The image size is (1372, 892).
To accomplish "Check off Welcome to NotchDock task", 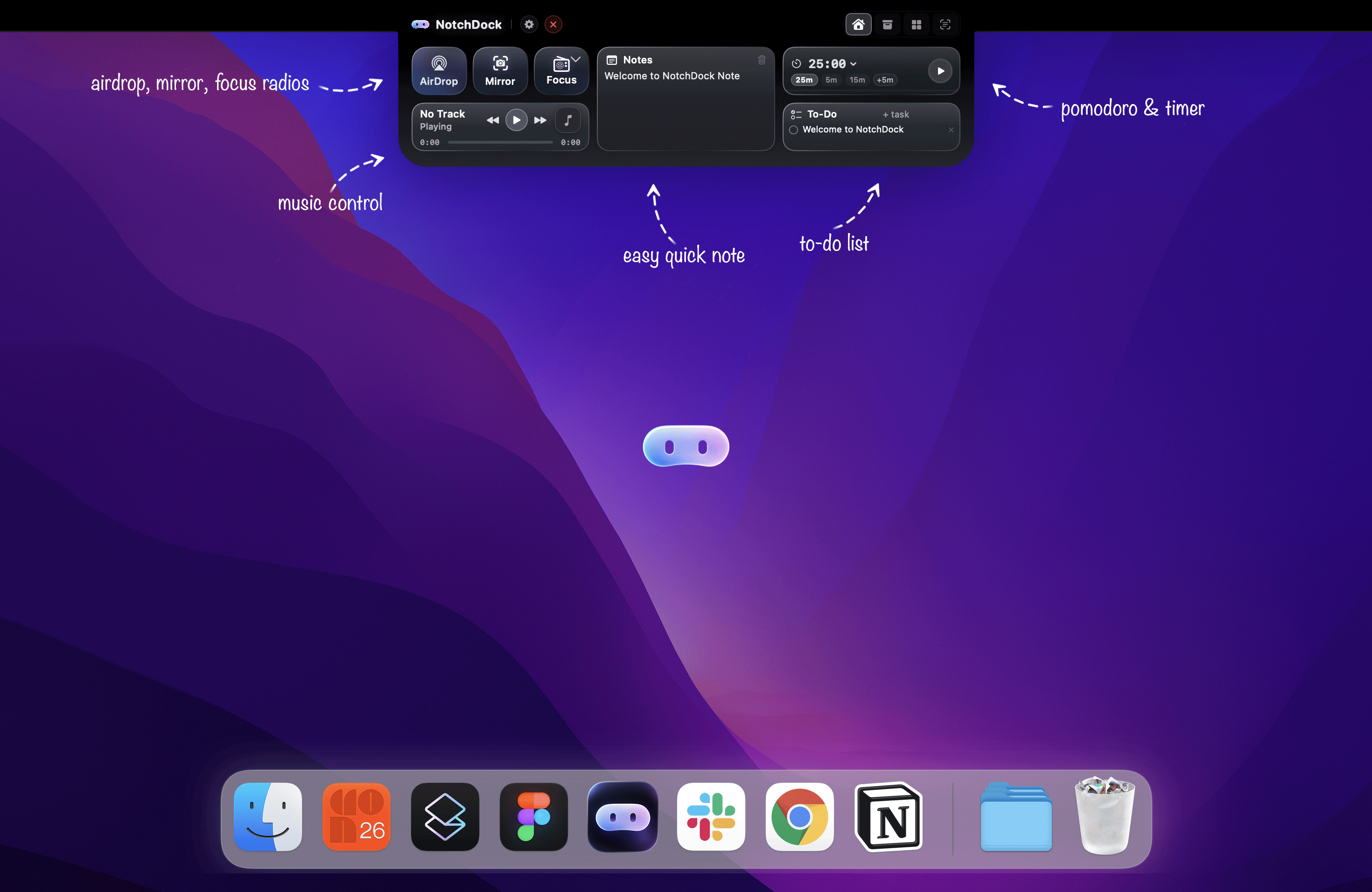I will [793, 130].
